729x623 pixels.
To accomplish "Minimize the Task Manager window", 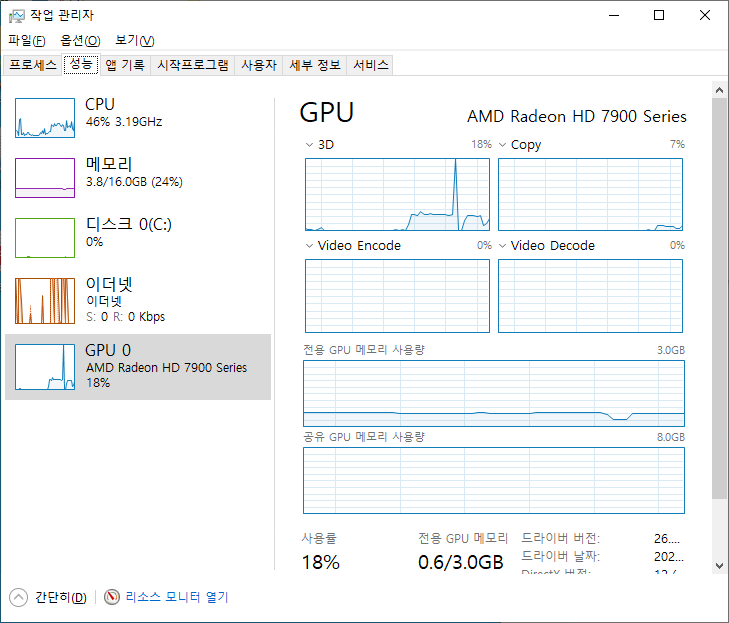I will 614,15.
